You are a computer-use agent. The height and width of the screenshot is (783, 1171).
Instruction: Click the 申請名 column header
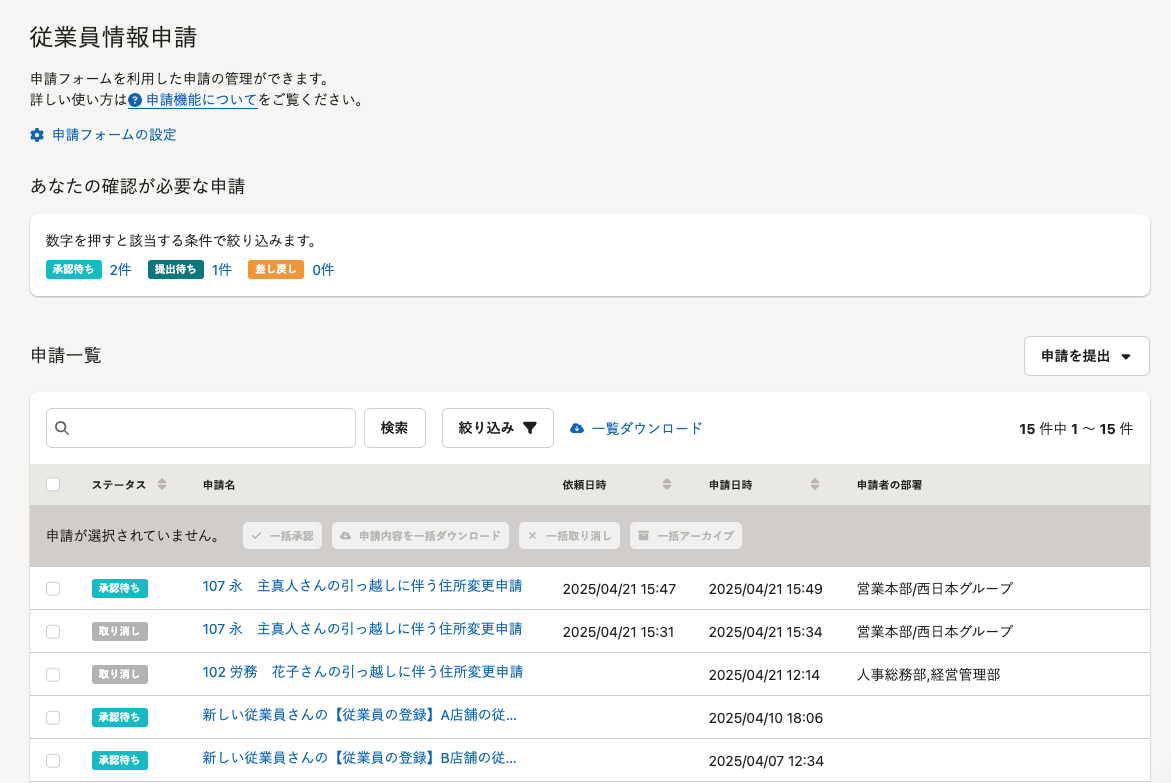click(219, 485)
